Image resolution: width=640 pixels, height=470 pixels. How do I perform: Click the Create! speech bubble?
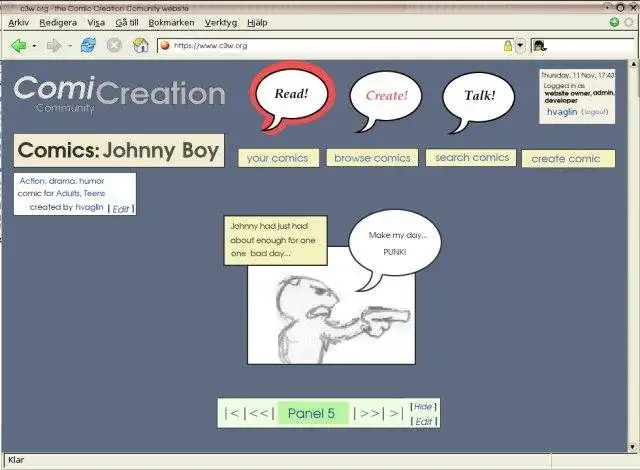coord(386,100)
